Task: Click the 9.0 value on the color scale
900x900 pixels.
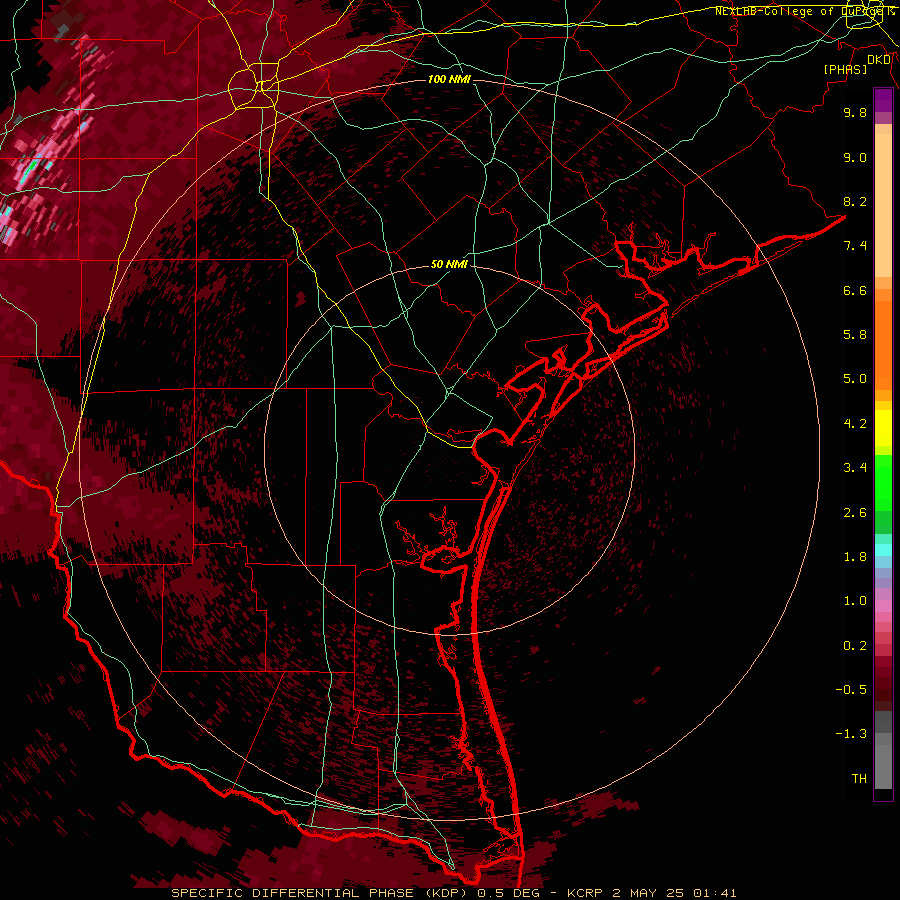Action: click(x=855, y=157)
